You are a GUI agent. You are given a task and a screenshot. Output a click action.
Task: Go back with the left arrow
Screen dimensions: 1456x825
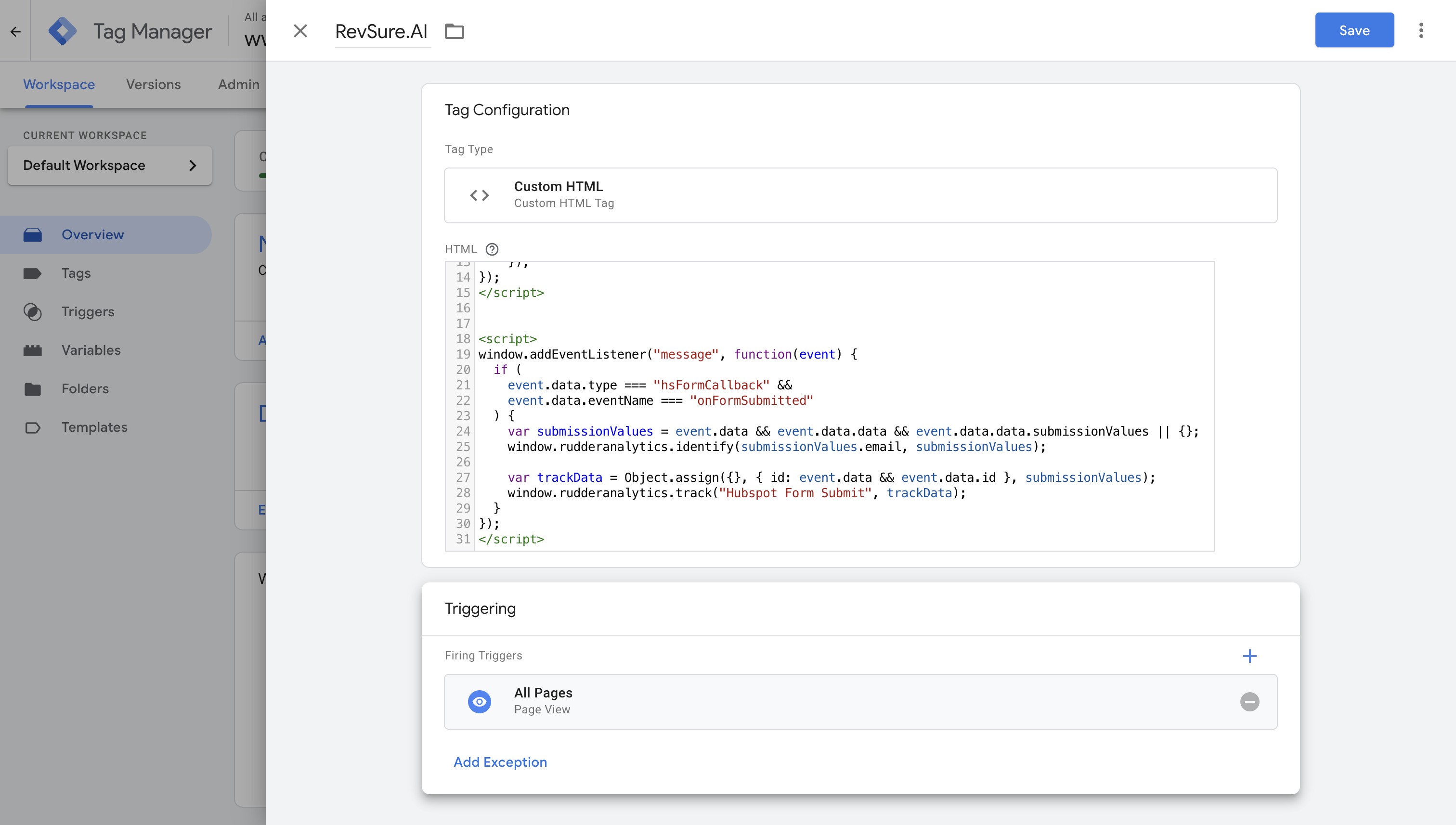coord(15,31)
